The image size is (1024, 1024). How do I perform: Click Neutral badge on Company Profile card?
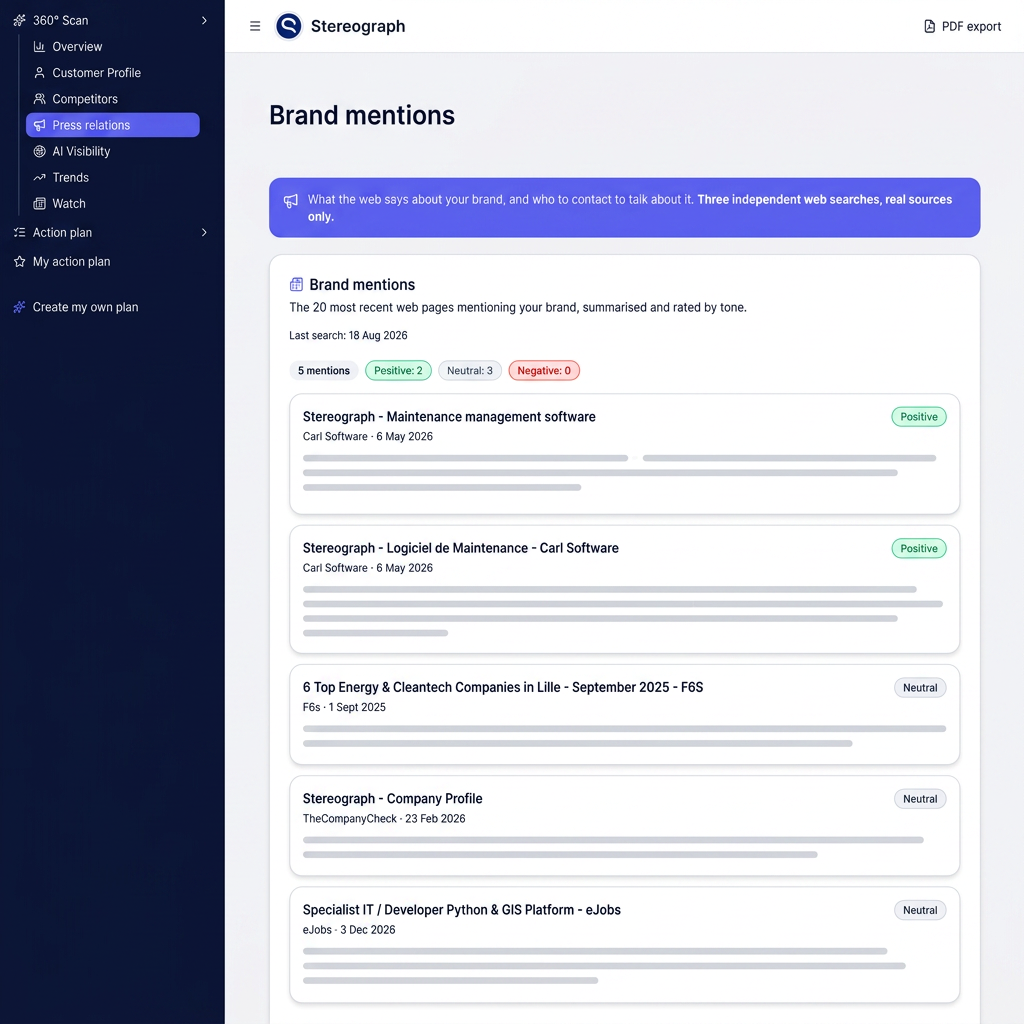(x=920, y=799)
